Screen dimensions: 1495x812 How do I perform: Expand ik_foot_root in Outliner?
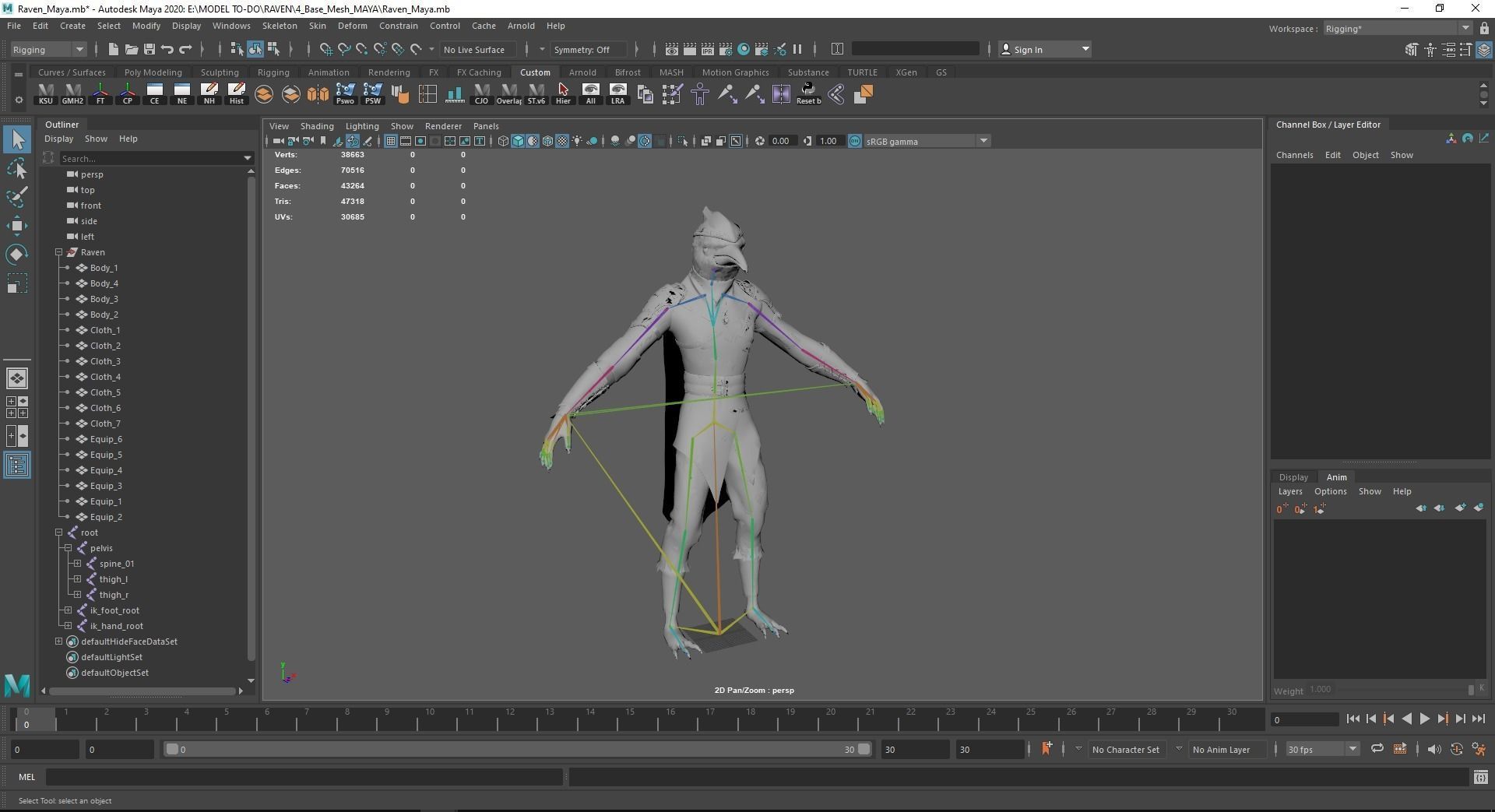pyautogui.click(x=68, y=610)
